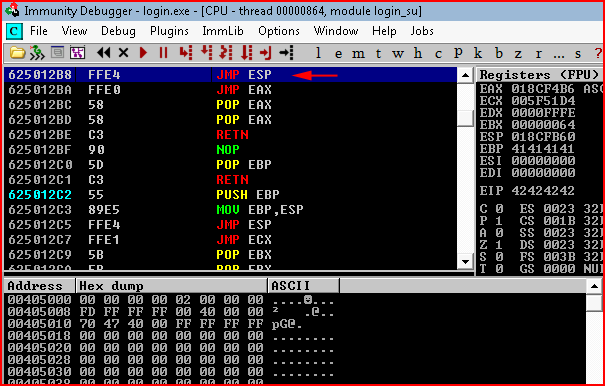Open the Plugins menu
Viewport: 605px width, 386px height.
click(x=169, y=31)
